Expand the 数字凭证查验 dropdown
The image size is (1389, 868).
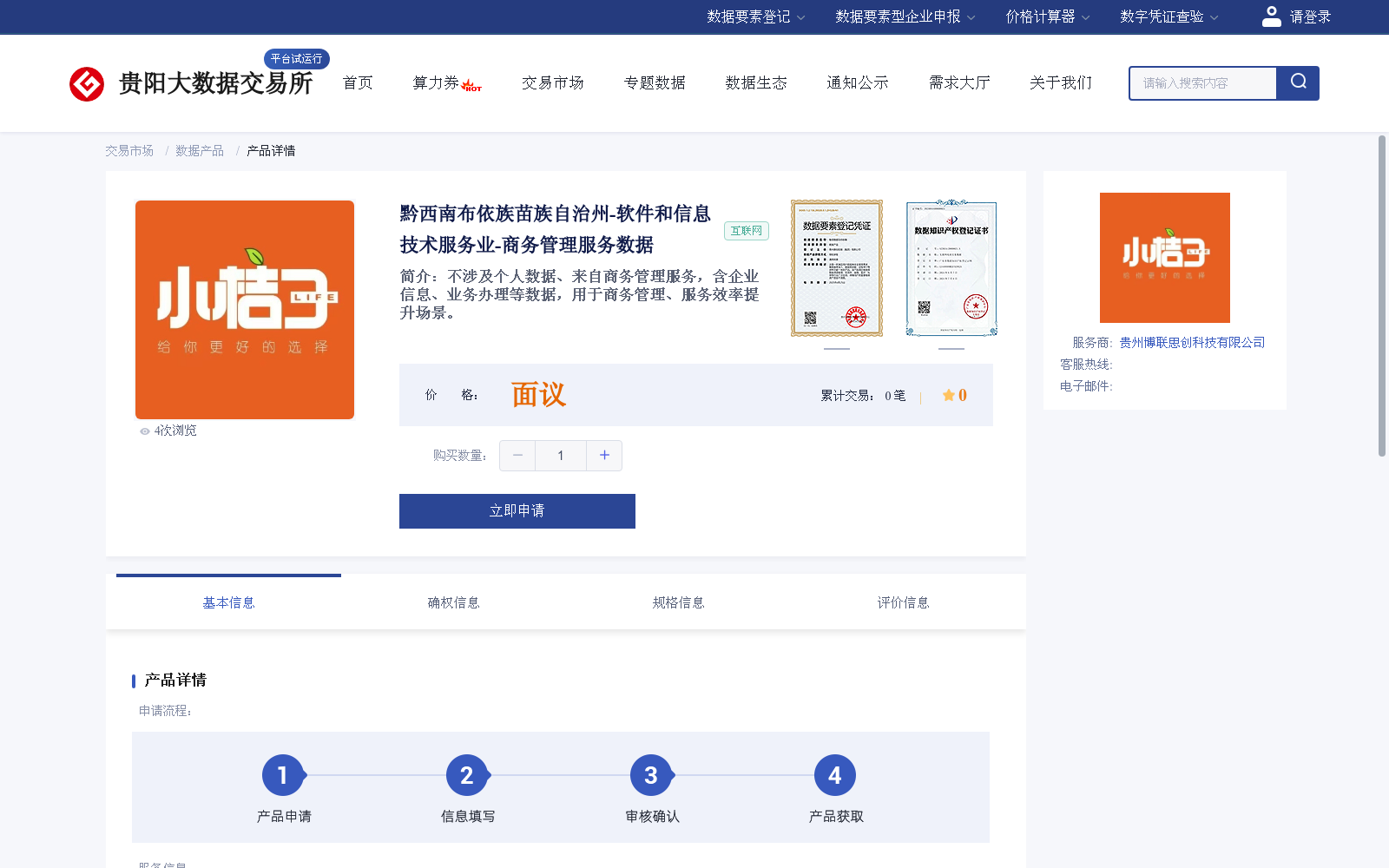click(1168, 16)
